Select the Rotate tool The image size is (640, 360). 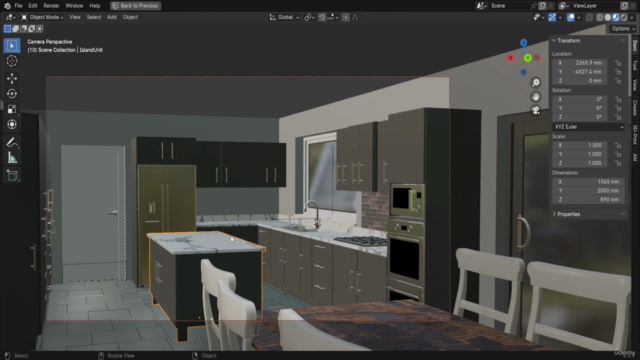(12, 93)
